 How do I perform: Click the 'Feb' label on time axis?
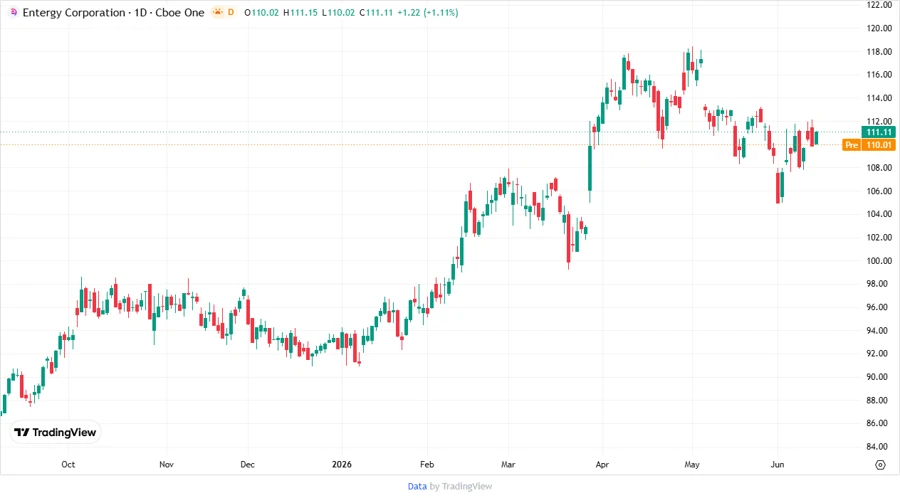click(x=427, y=464)
